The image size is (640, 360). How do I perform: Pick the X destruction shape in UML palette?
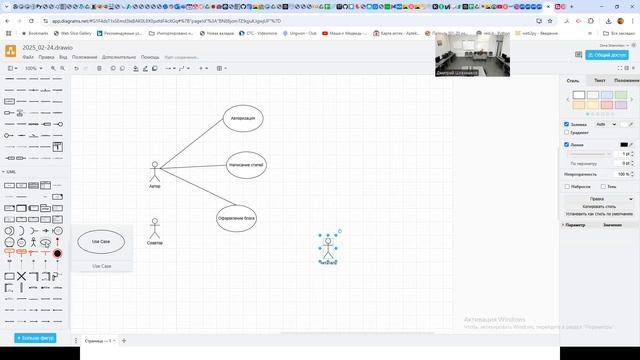point(21,276)
